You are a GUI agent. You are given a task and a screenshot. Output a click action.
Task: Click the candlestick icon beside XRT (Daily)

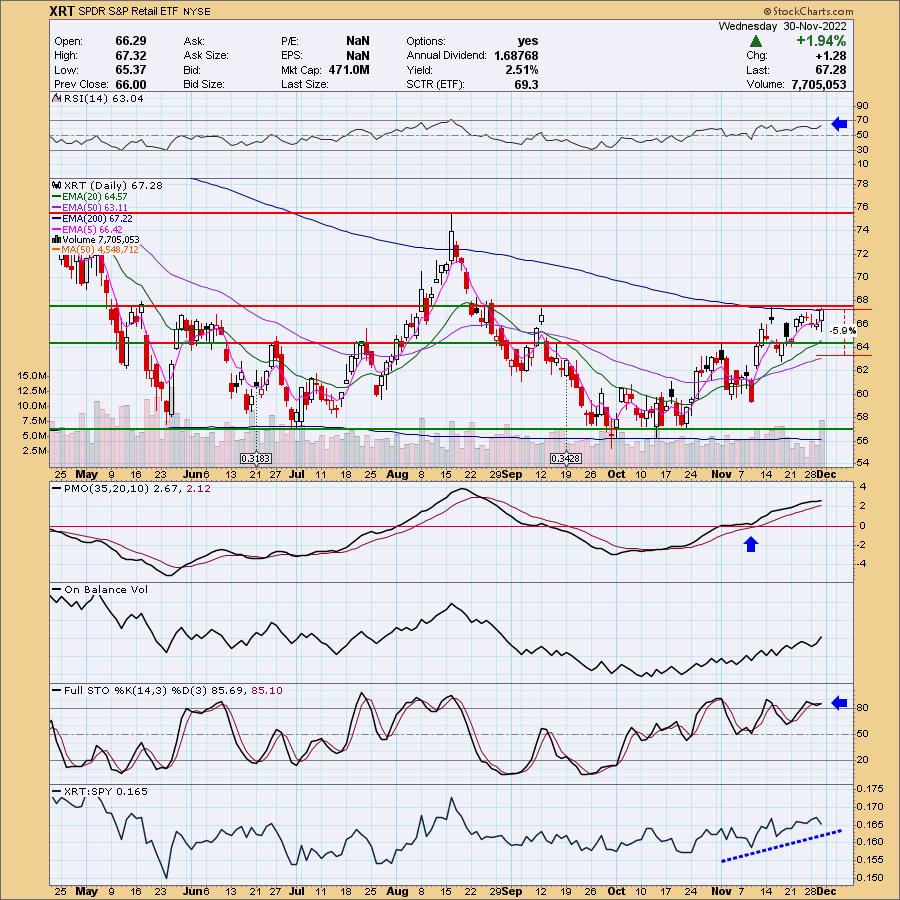click(x=57, y=185)
